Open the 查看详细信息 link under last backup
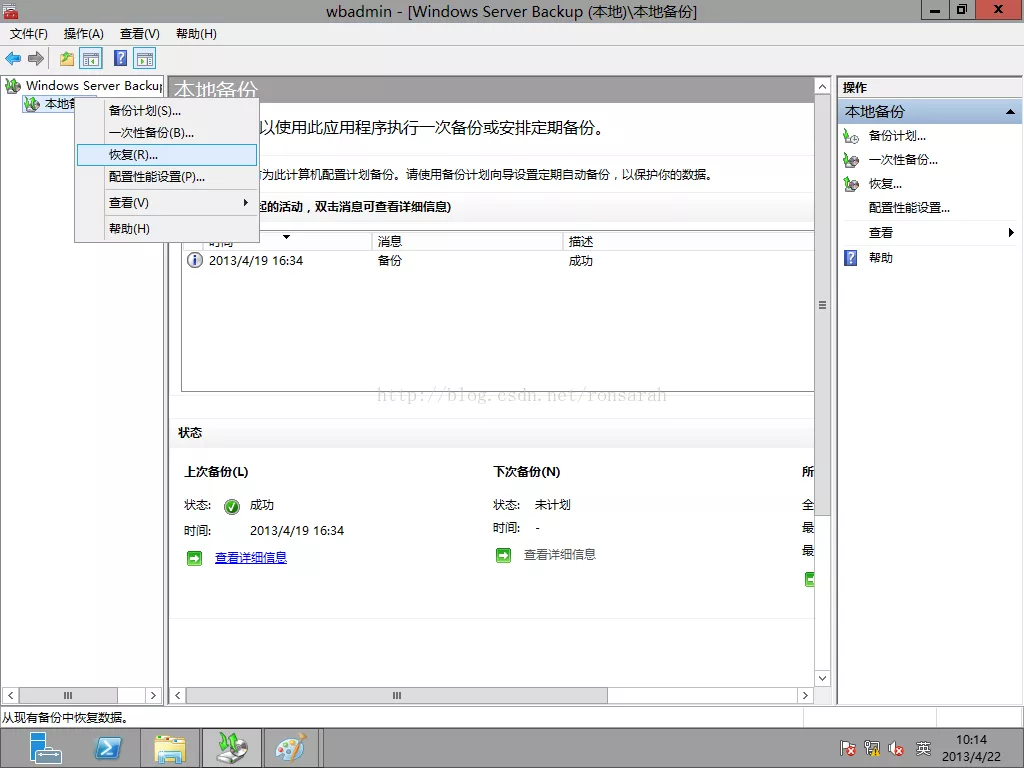 pos(250,558)
